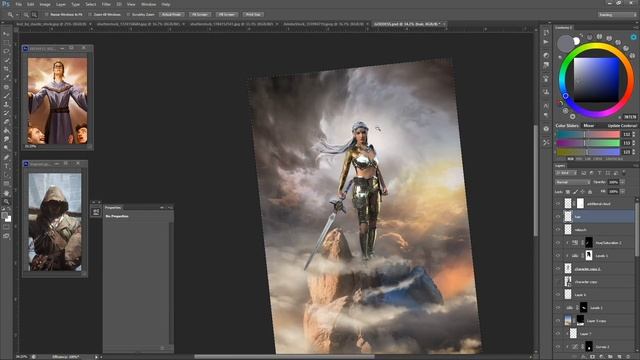Select the Smudge tool
The image size is (640, 360).
(6, 140)
